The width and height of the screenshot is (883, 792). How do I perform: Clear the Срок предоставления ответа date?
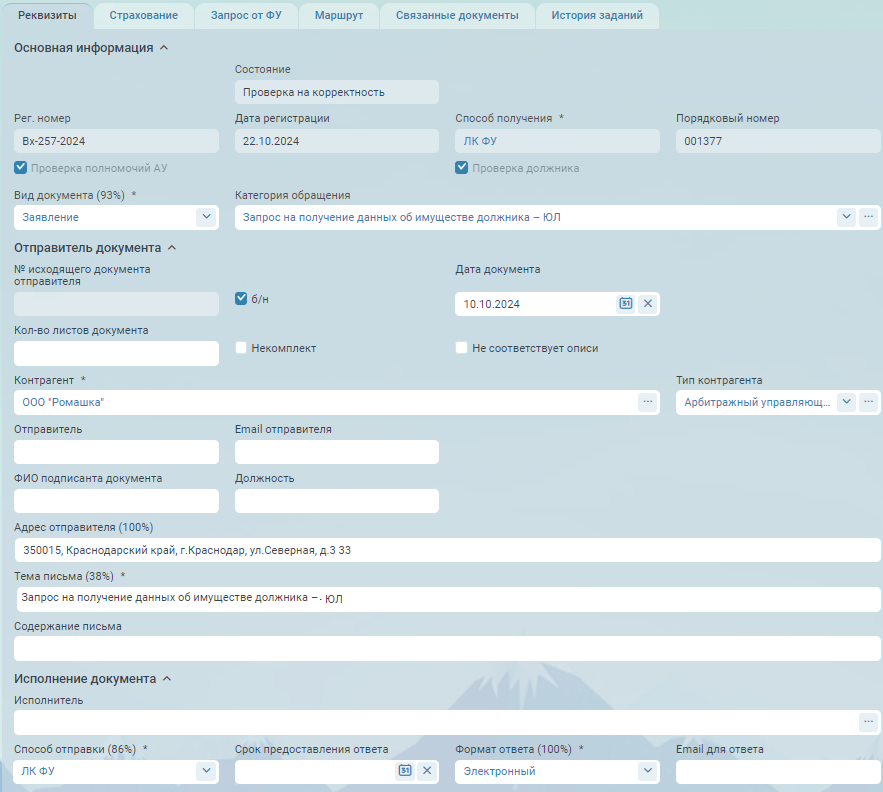click(x=427, y=771)
